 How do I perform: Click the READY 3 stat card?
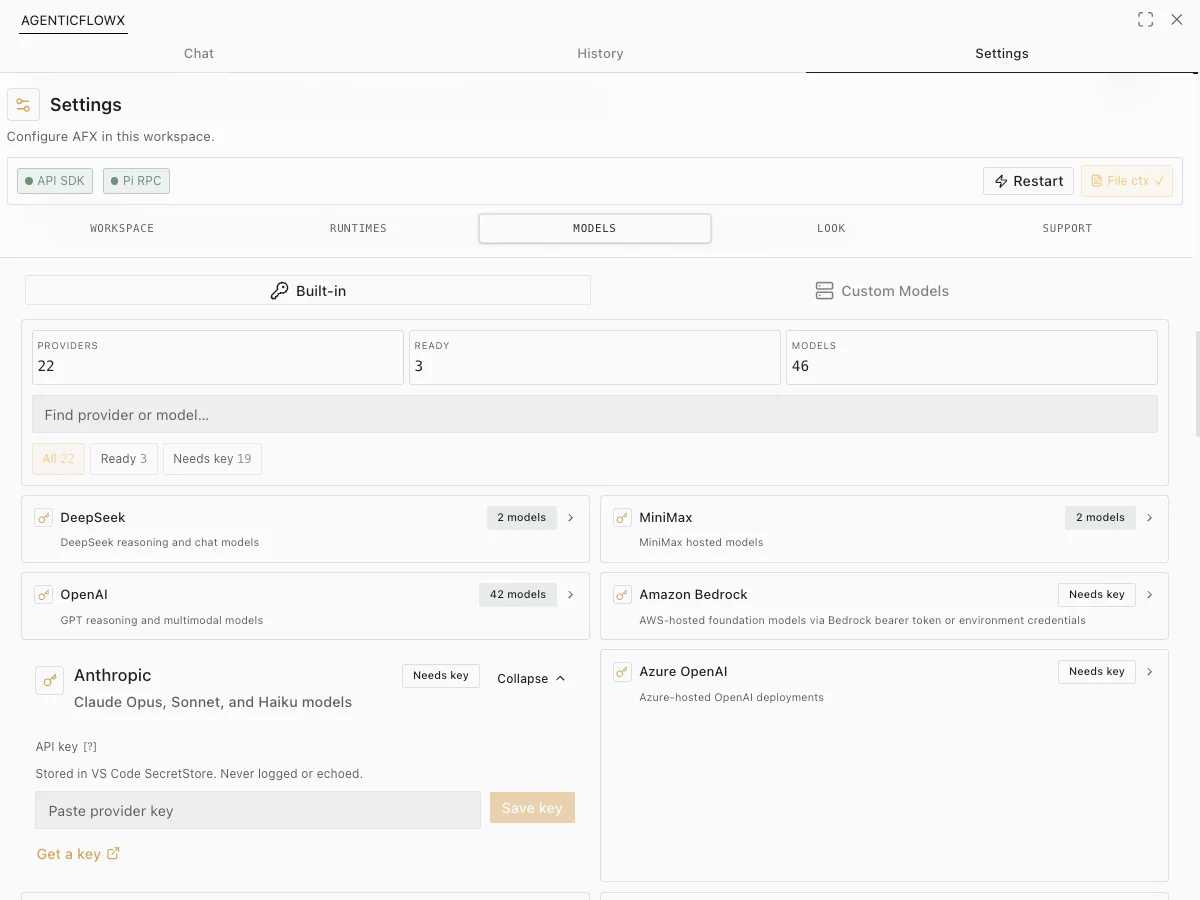tap(595, 358)
